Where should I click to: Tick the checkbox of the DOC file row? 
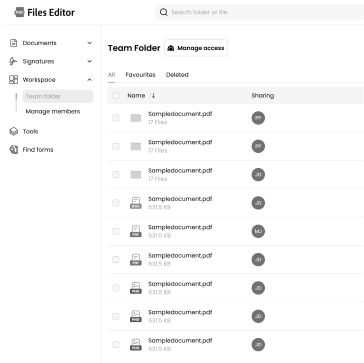coord(115,203)
